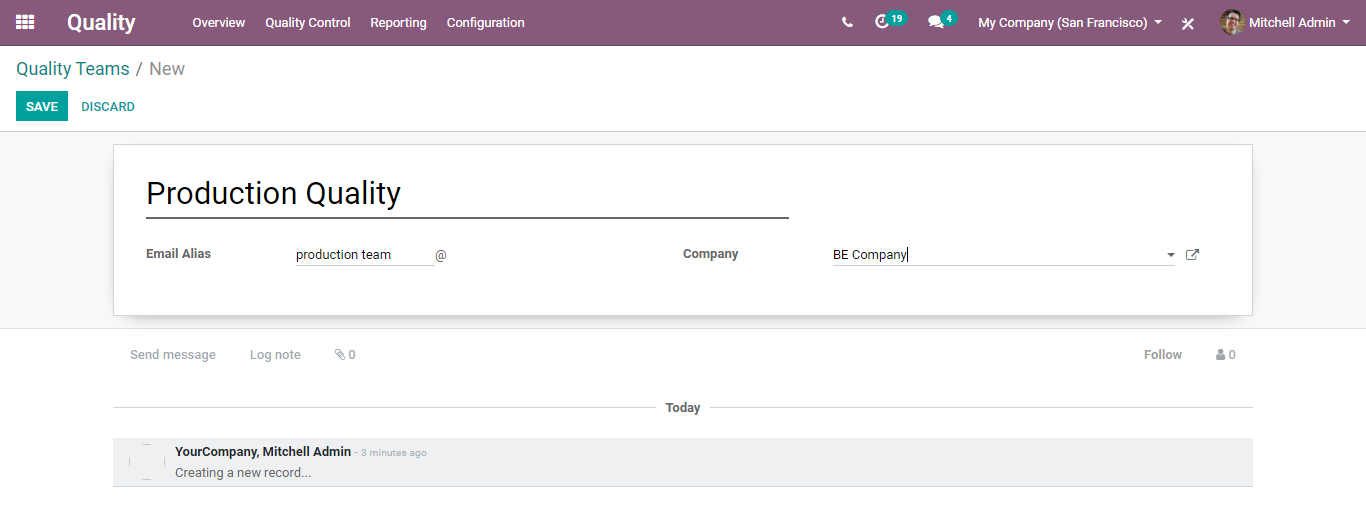Open the Reporting menu
Image resolution: width=1366 pixels, height=523 pixels.
point(398,22)
